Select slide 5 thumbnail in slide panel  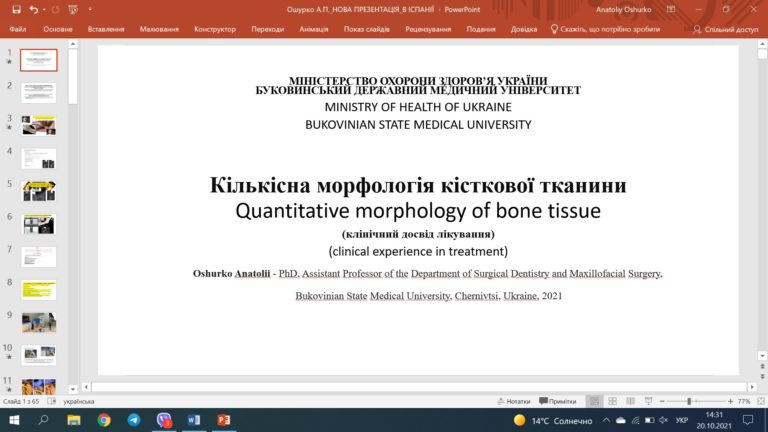tap(39, 190)
